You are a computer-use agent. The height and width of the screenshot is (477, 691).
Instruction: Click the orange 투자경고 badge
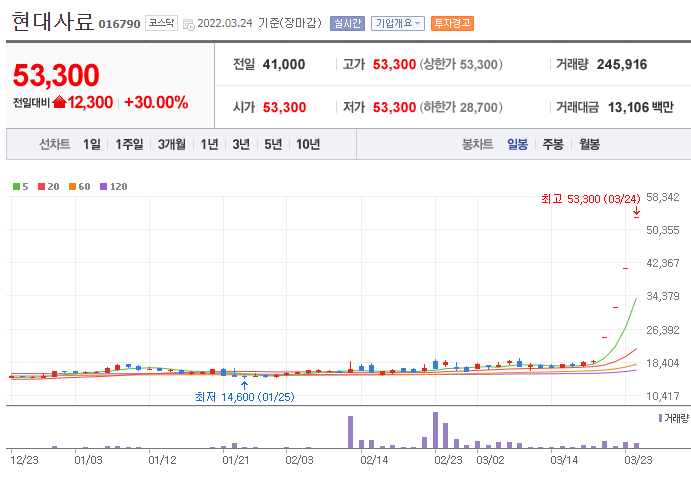tap(452, 23)
